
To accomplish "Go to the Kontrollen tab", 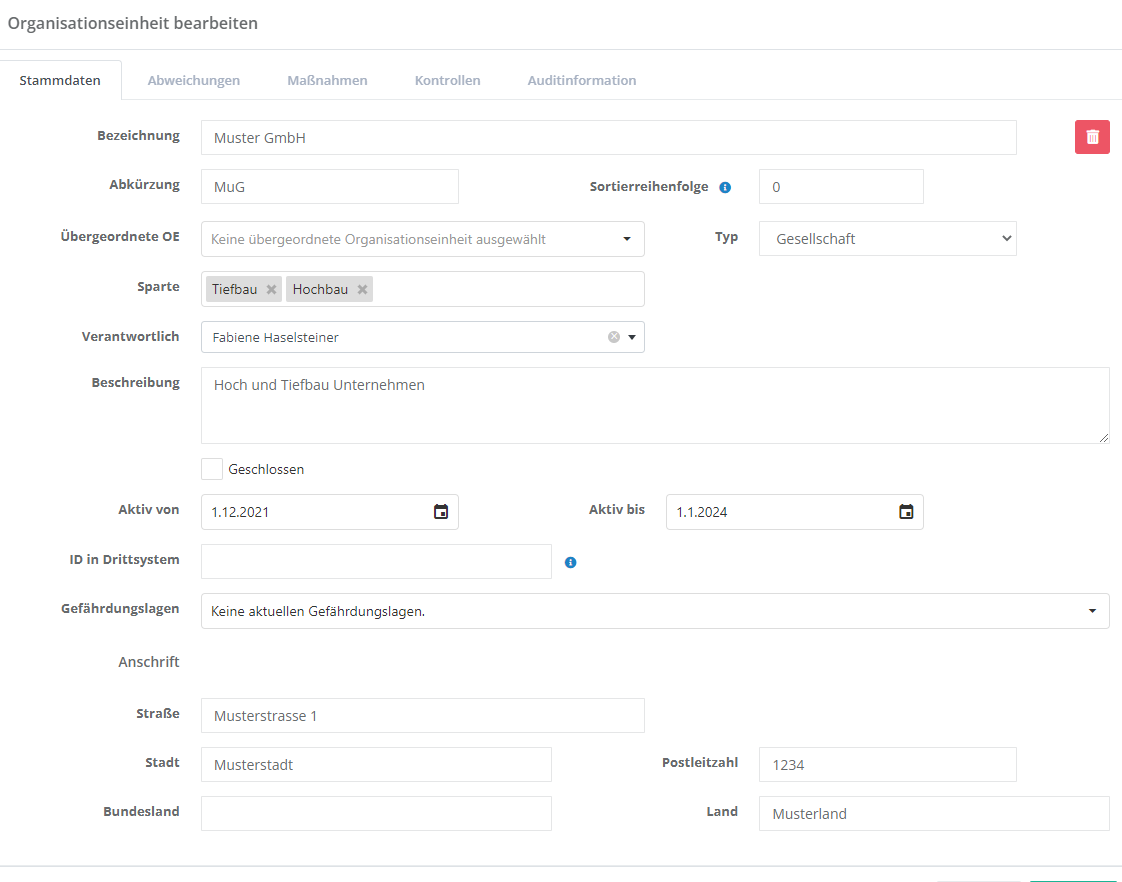I will tap(447, 80).
